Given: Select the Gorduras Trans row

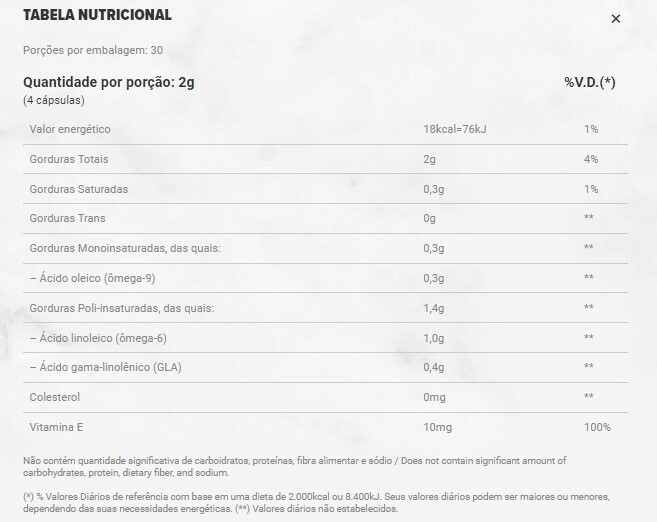Looking at the screenshot, I should click(325, 218).
